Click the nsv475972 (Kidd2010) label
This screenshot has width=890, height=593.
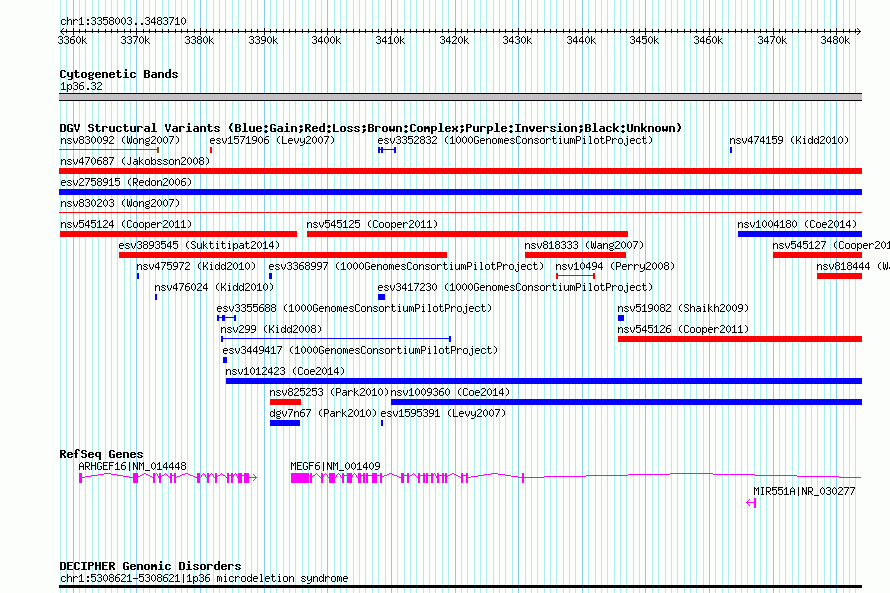[x=196, y=266]
